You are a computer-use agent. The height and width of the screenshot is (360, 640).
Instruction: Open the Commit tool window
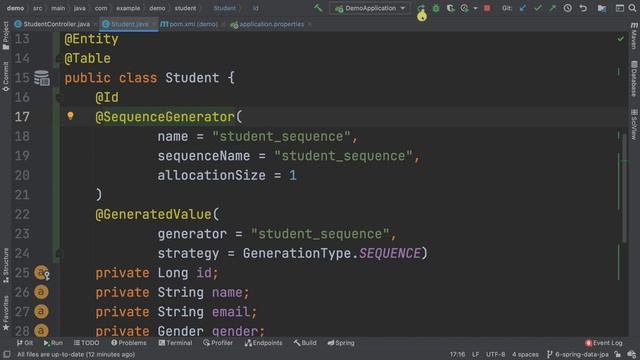pos(6,76)
